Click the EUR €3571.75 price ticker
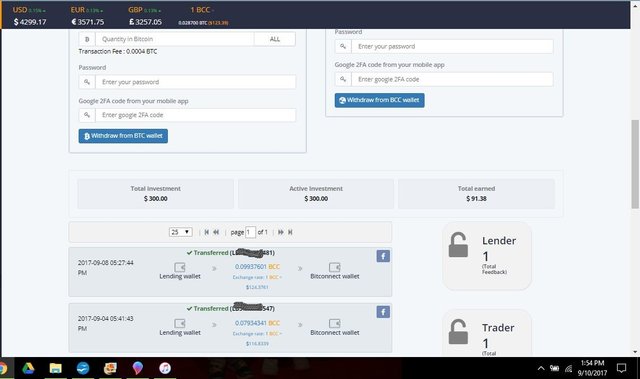Image resolution: width=640 pixels, height=379 pixels. [x=87, y=16]
